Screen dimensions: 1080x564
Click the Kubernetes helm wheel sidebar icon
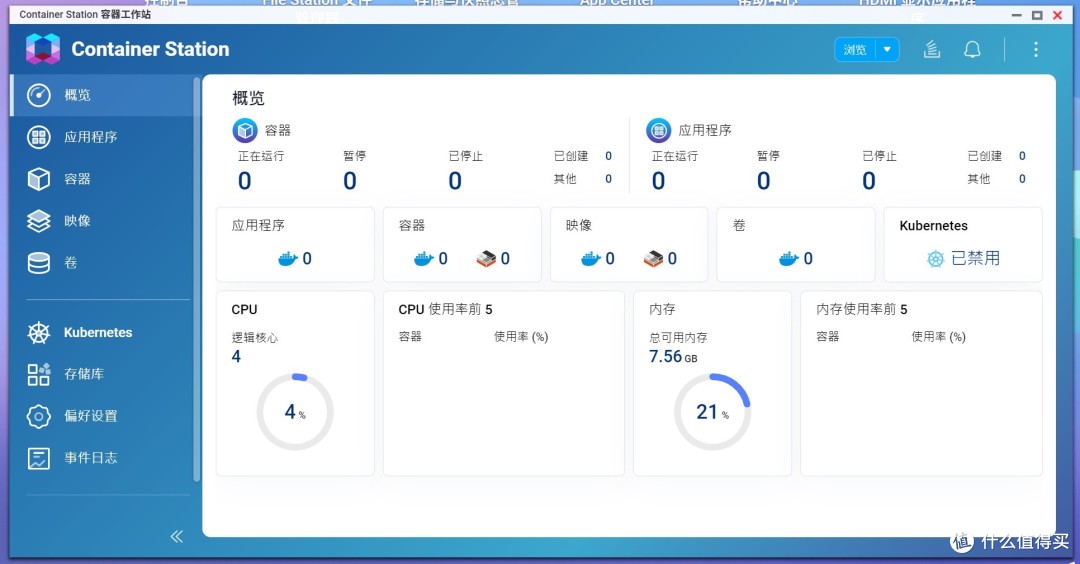39,333
